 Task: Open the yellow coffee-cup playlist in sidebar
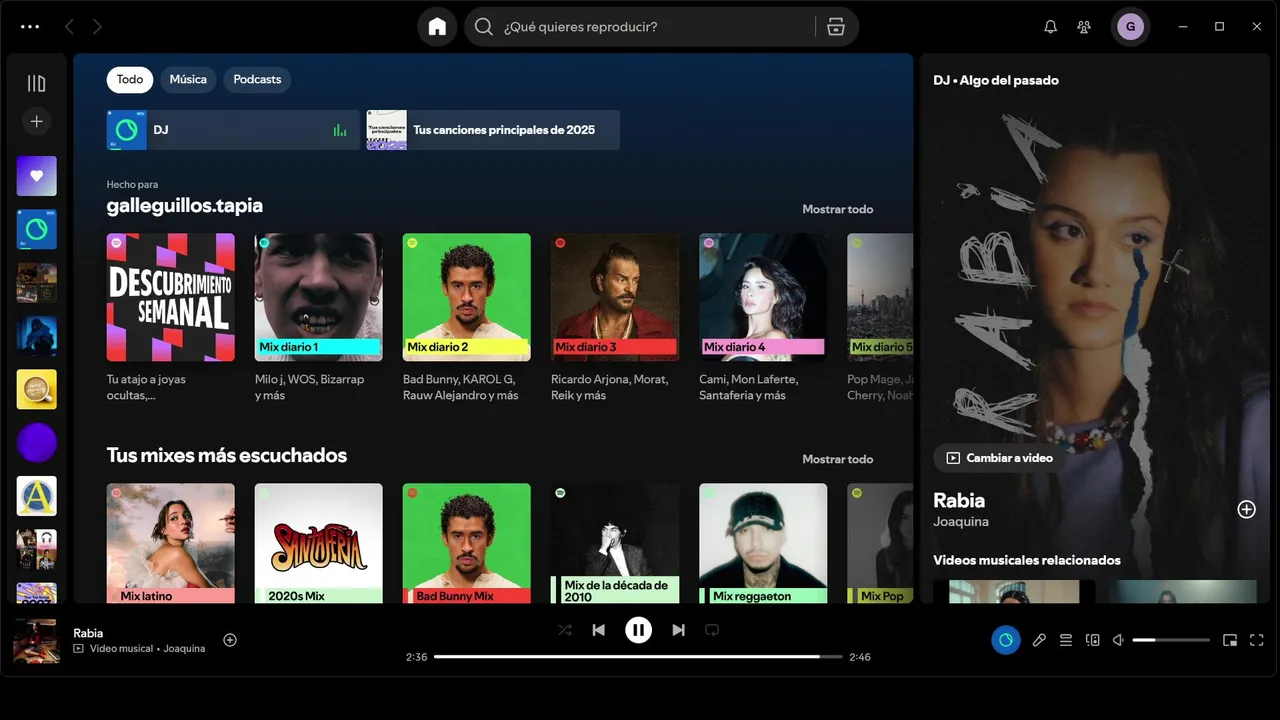click(x=37, y=389)
